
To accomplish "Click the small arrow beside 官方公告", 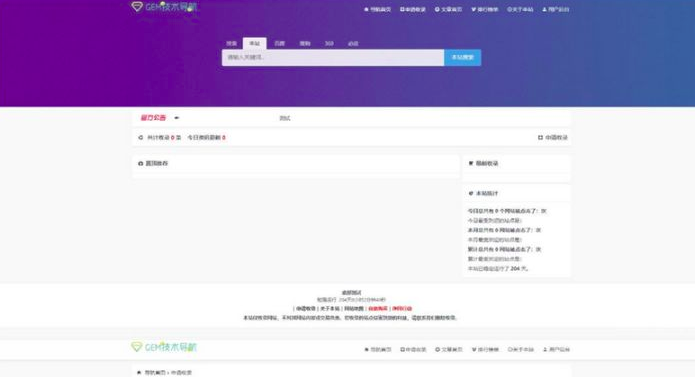I will (x=176, y=118).
